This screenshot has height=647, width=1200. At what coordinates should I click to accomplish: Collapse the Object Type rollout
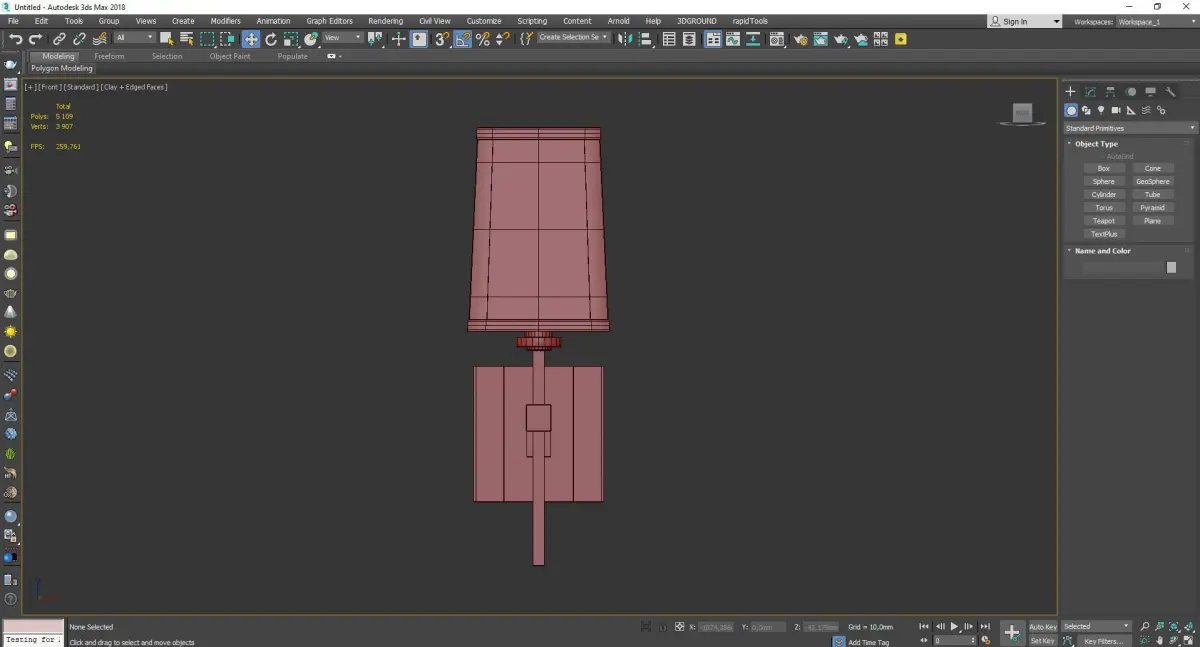(x=1096, y=144)
